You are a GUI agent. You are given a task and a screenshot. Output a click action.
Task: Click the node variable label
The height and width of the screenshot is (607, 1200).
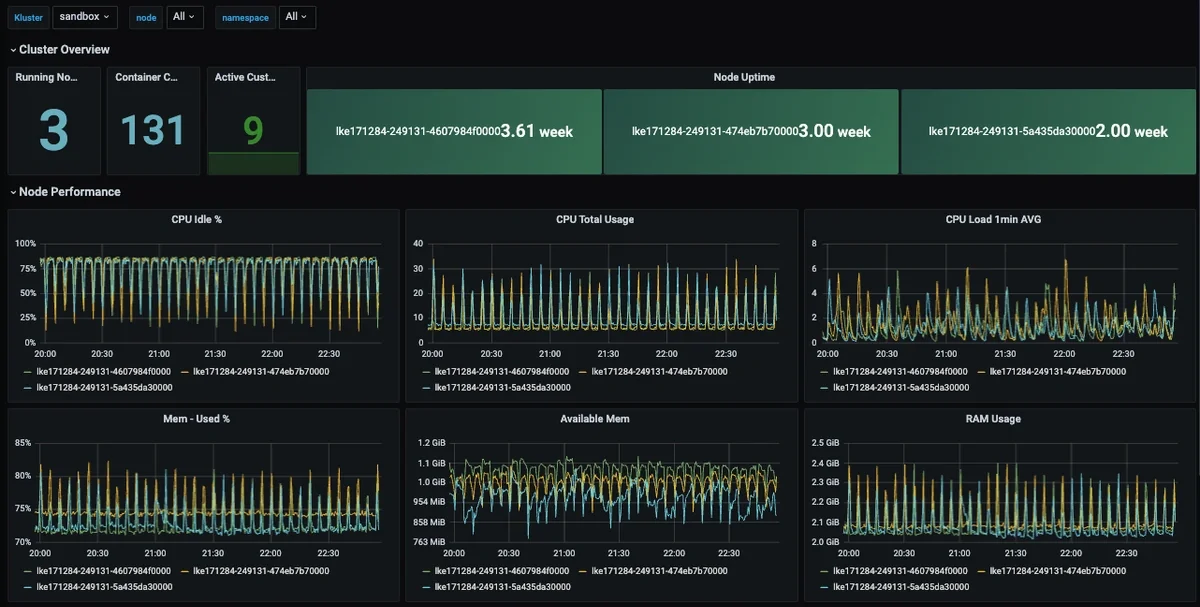146,17
